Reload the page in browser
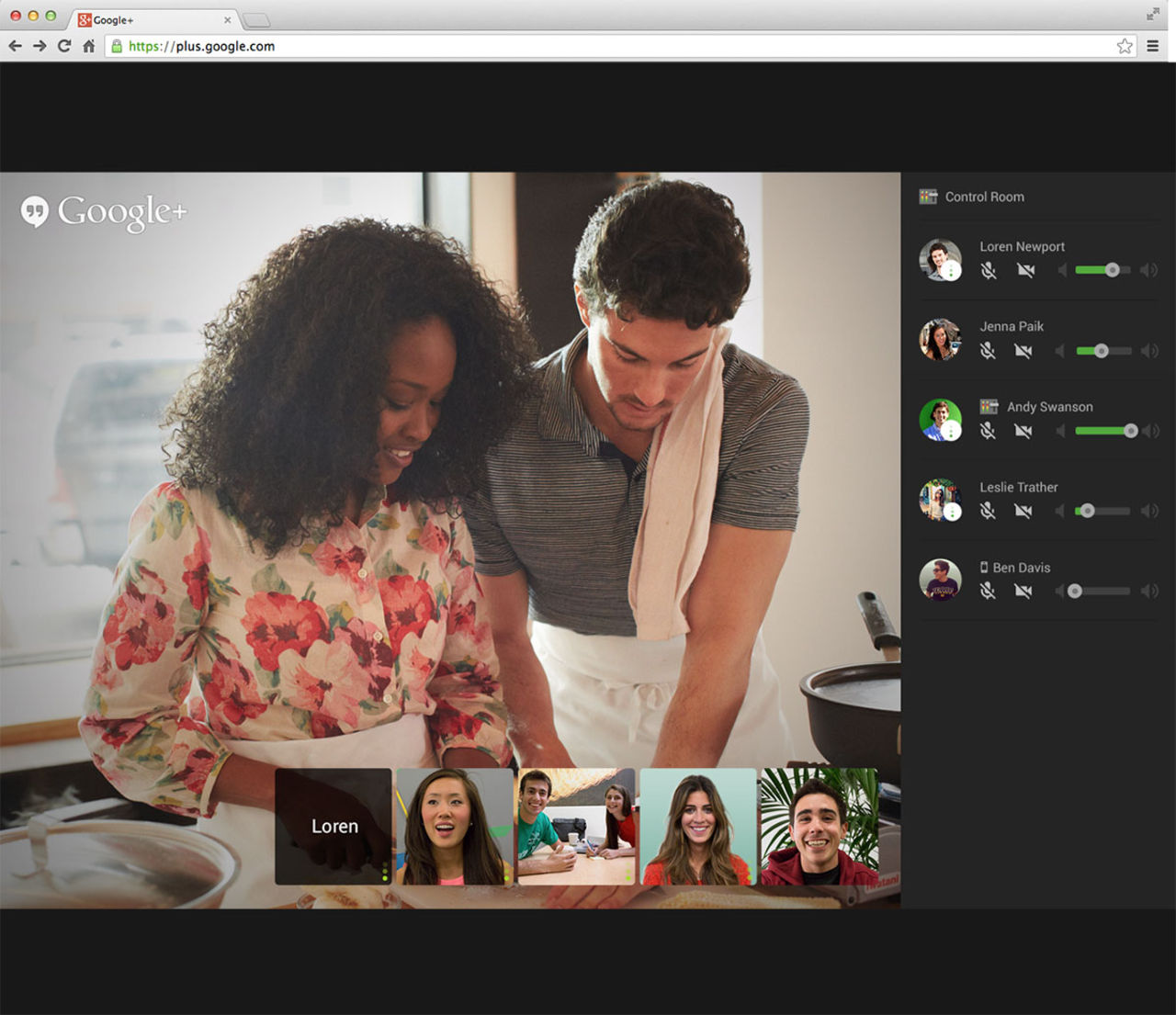 point(64,46)
